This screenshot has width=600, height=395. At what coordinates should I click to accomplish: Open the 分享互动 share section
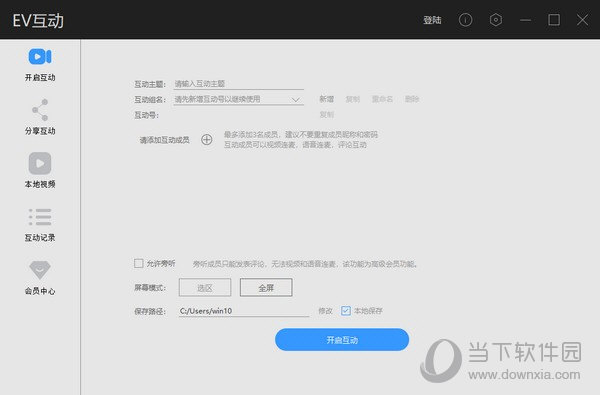coord(40,117)
